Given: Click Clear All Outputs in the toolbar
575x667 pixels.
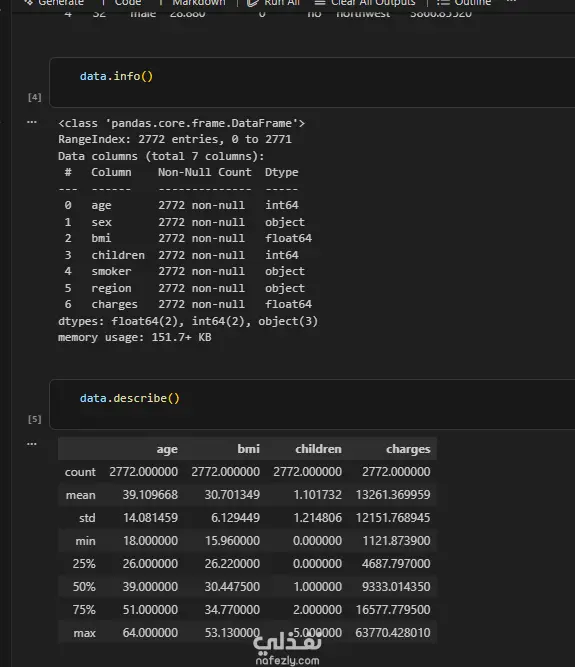Looking at the screenshot, I should coord(365,3).
